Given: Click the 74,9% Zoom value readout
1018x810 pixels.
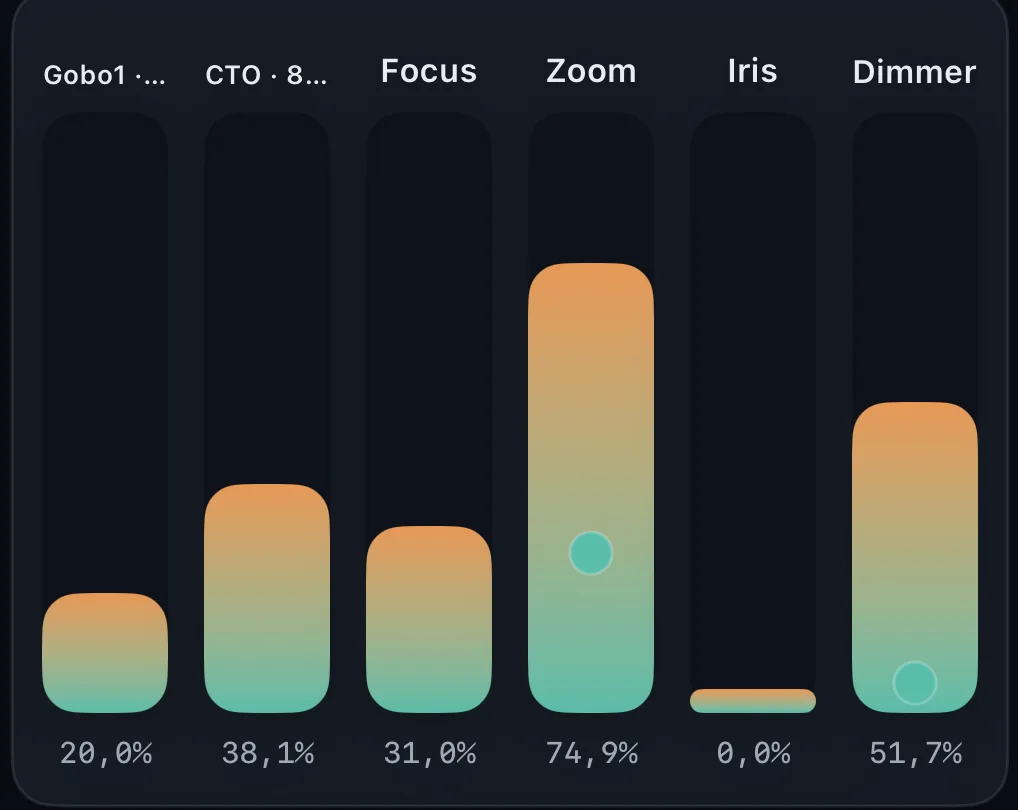Looking at the screenshot, I should [591, 753].
